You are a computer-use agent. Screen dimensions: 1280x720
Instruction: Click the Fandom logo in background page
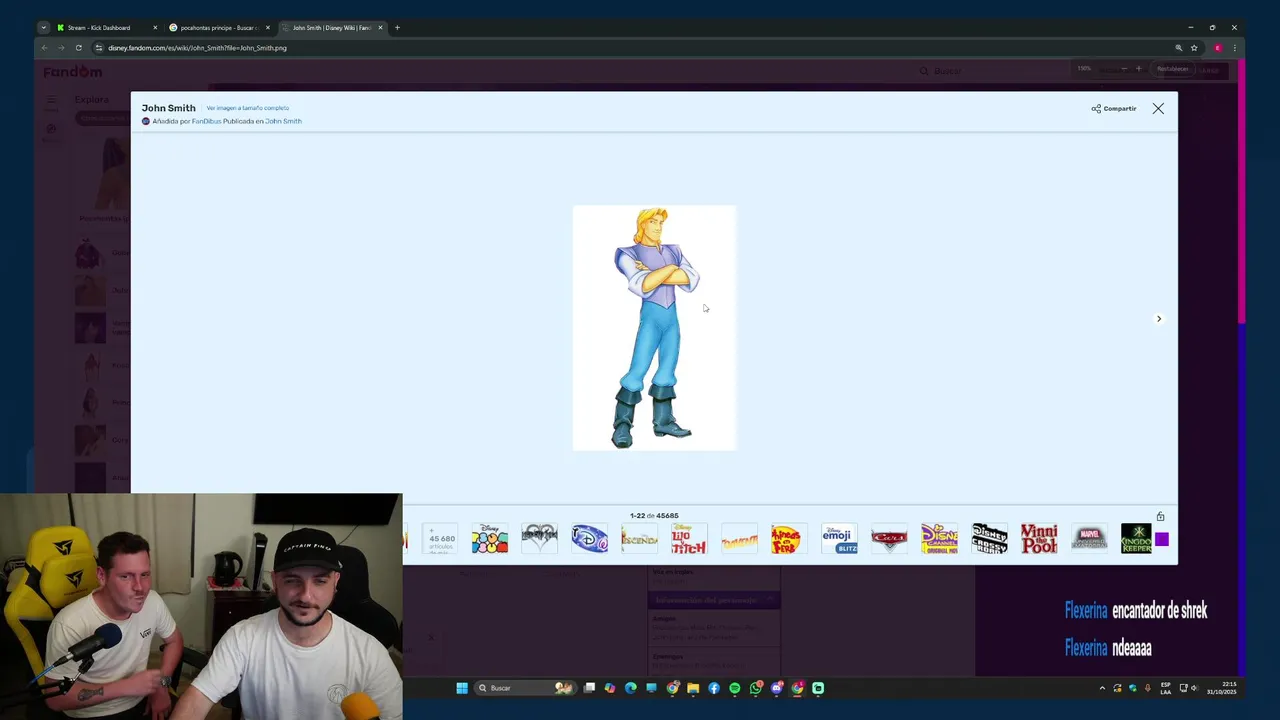(x=73, y=72)
